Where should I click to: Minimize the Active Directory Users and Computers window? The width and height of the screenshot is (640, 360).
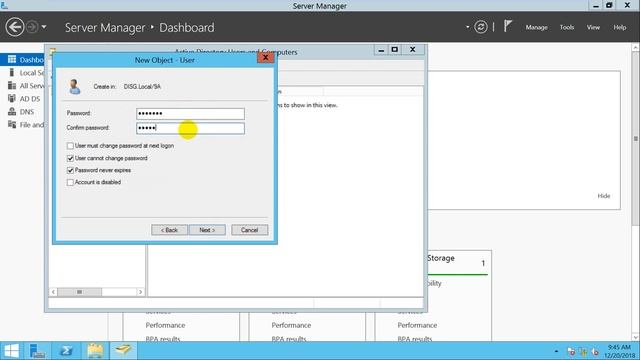380,50
